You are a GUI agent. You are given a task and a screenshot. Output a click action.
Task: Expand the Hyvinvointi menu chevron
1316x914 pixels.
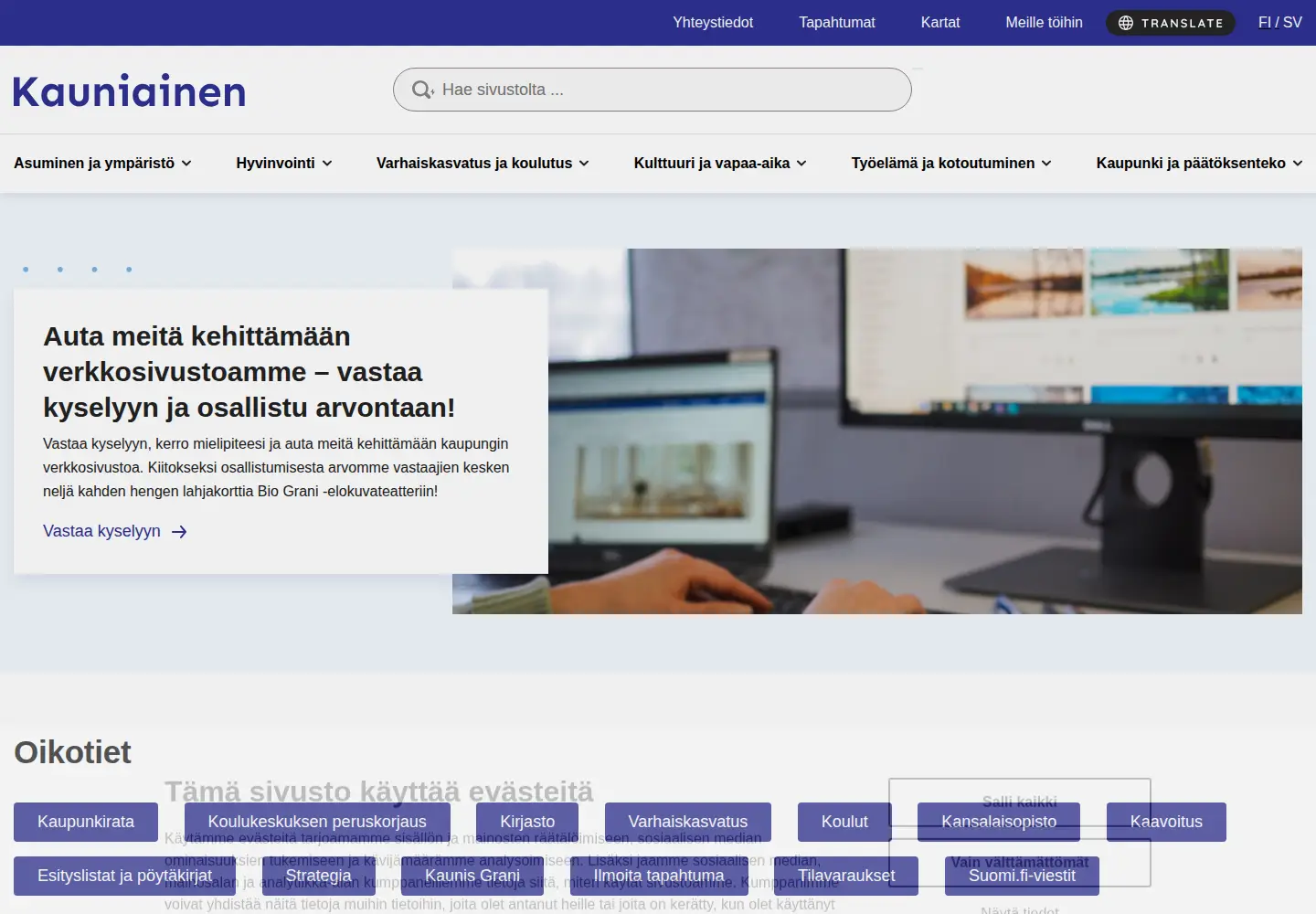pos(327,164)
